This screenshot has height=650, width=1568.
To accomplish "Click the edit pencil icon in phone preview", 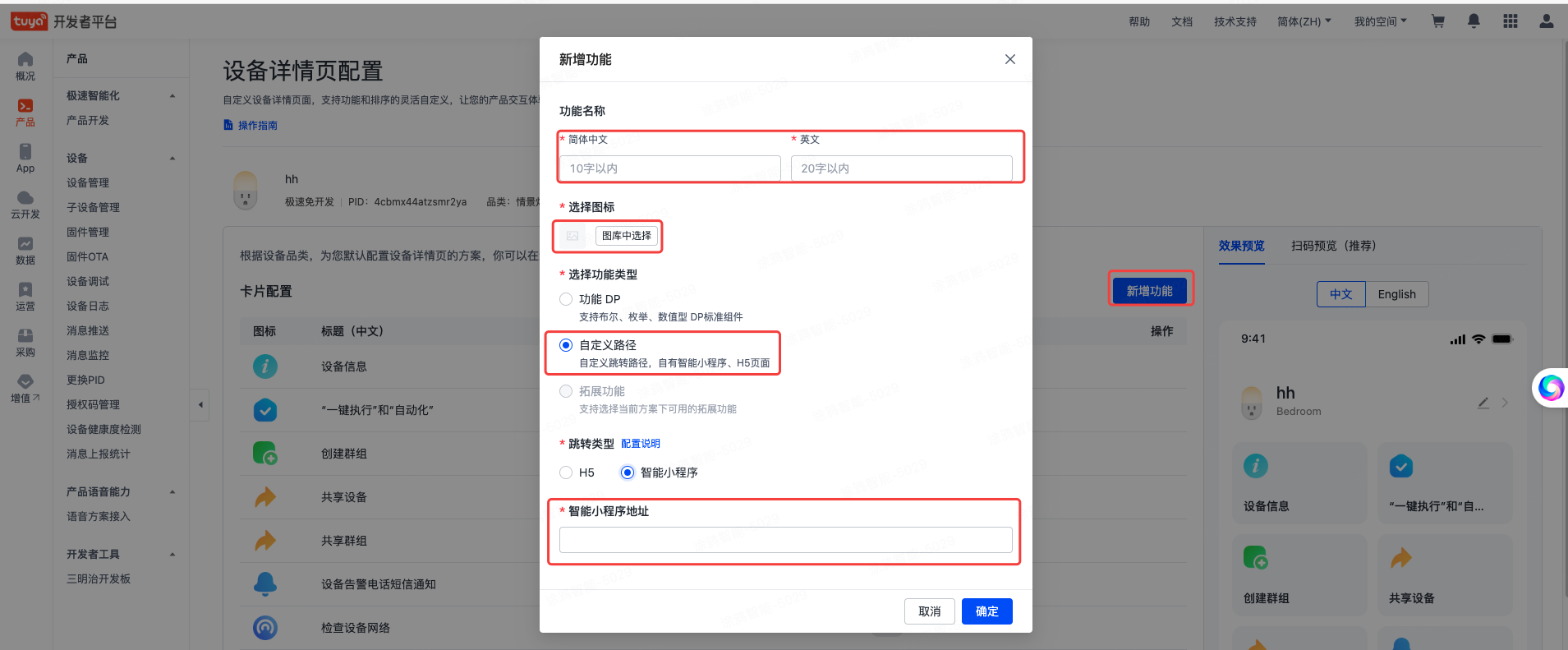I will [1483, 403].
